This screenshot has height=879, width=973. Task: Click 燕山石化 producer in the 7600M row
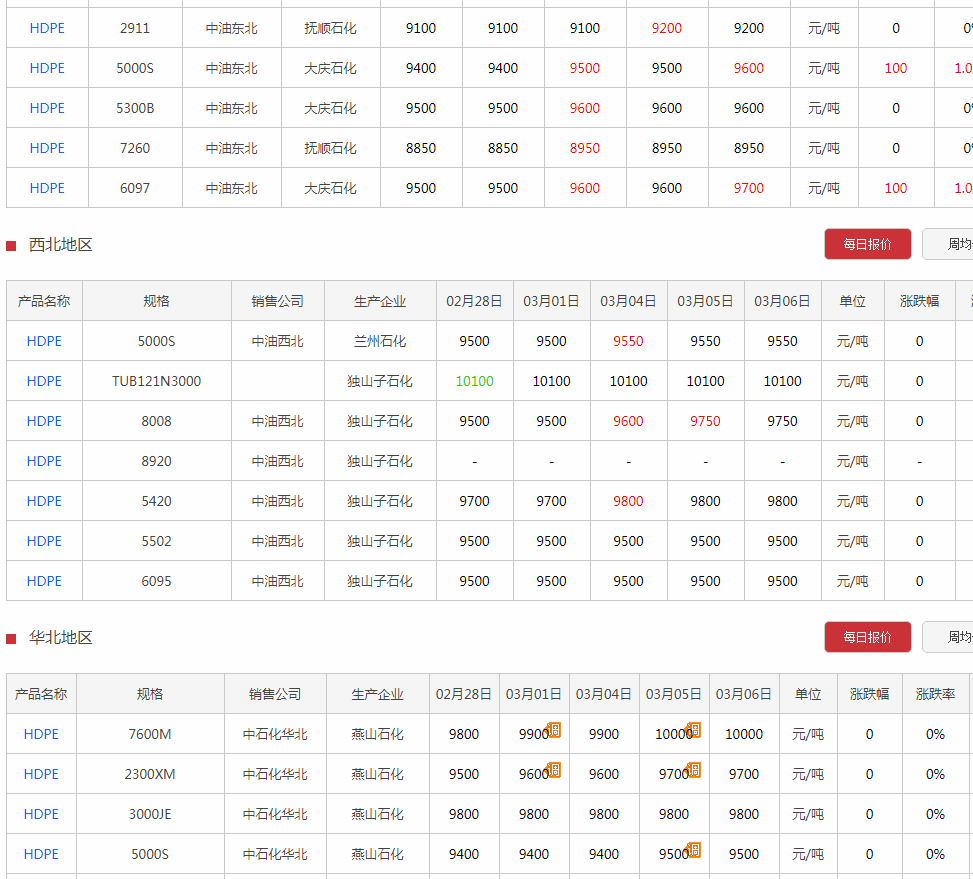[x=378, y=734]
